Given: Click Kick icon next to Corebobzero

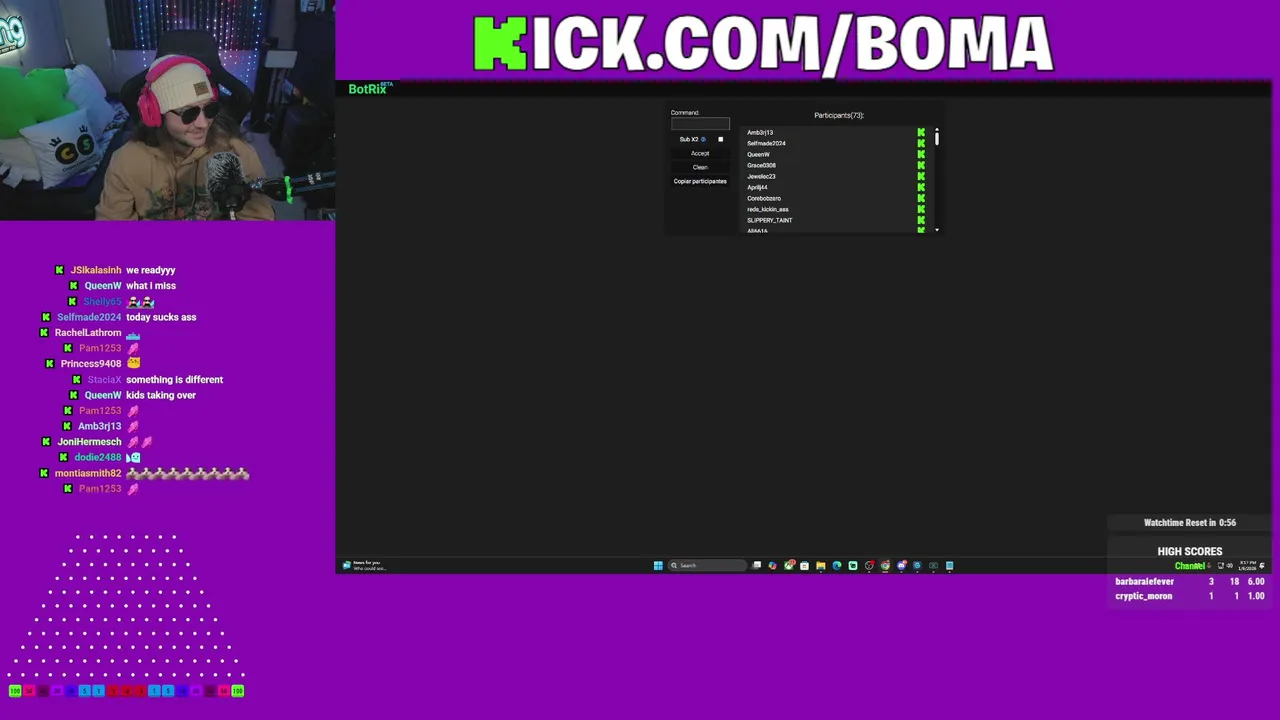Looking at the screenshot, I should pyautogui.click(x=921, y=198).
